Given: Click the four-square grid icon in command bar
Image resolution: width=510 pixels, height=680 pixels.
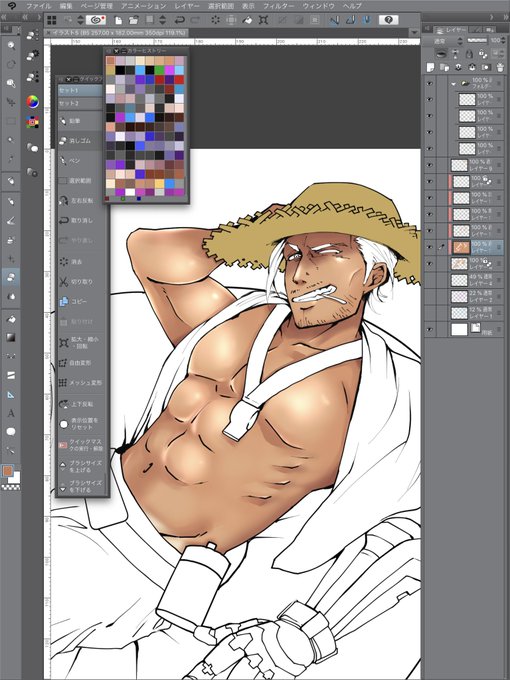Looking at the screenshot, I should (52, 20).
